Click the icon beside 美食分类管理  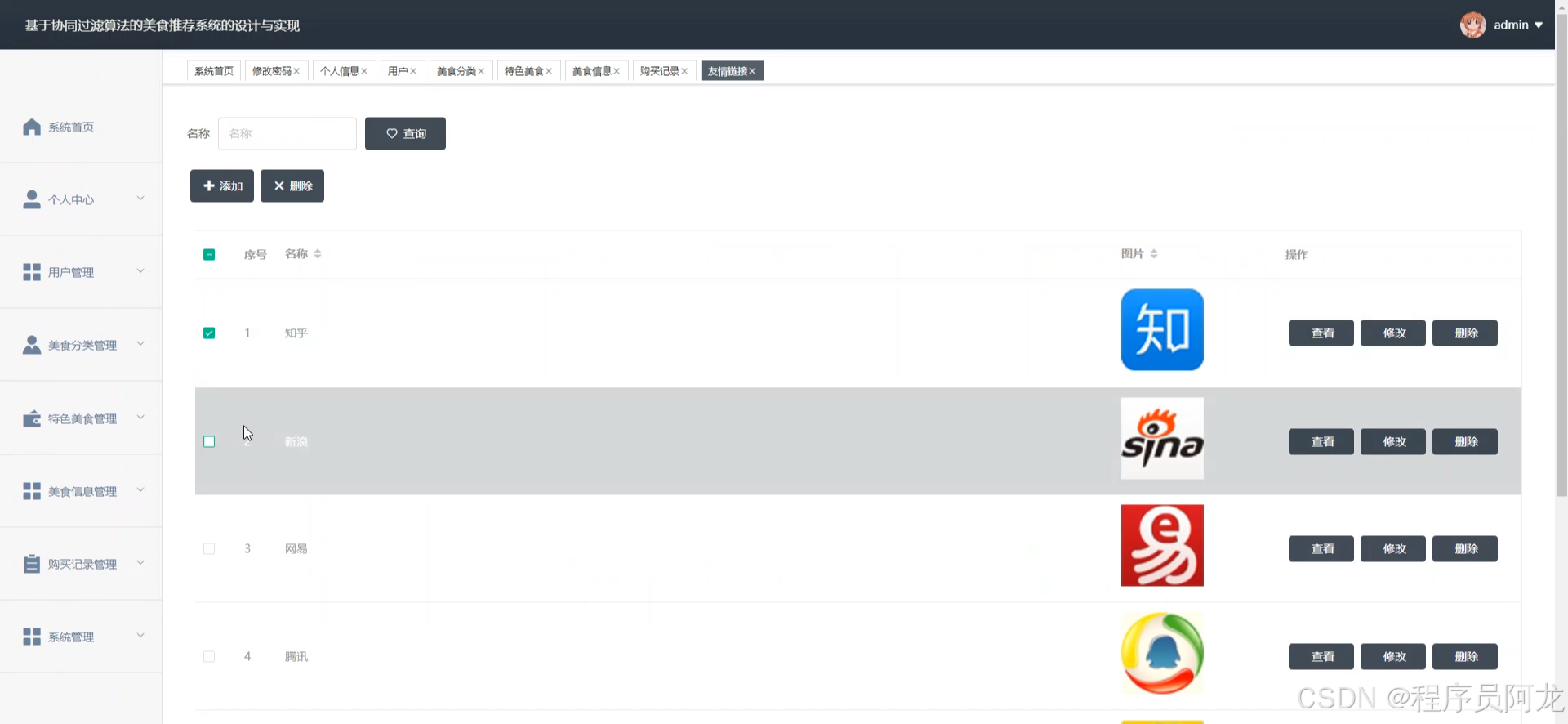[x=32, y=345]
